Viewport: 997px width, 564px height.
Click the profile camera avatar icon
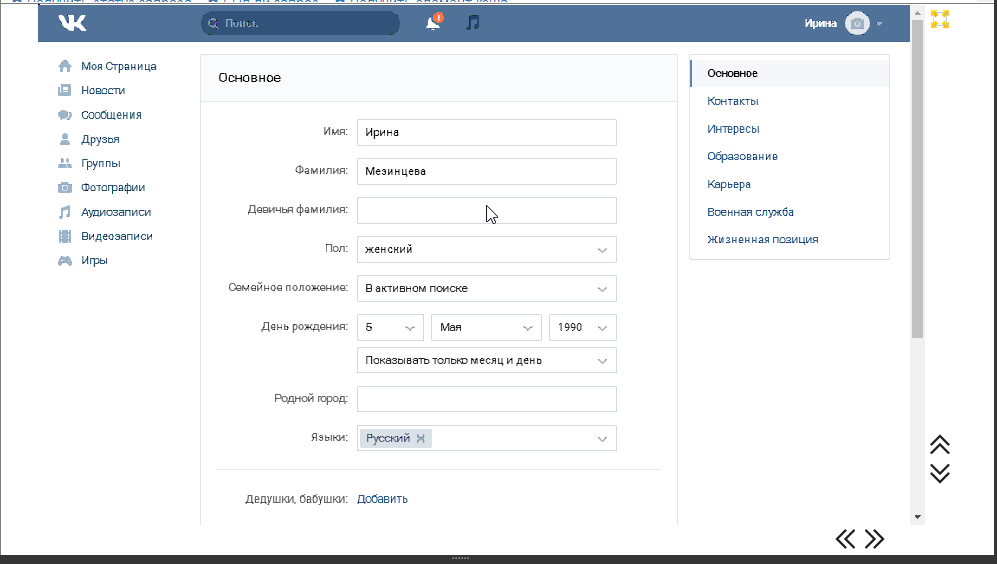[x=856, y=23]
